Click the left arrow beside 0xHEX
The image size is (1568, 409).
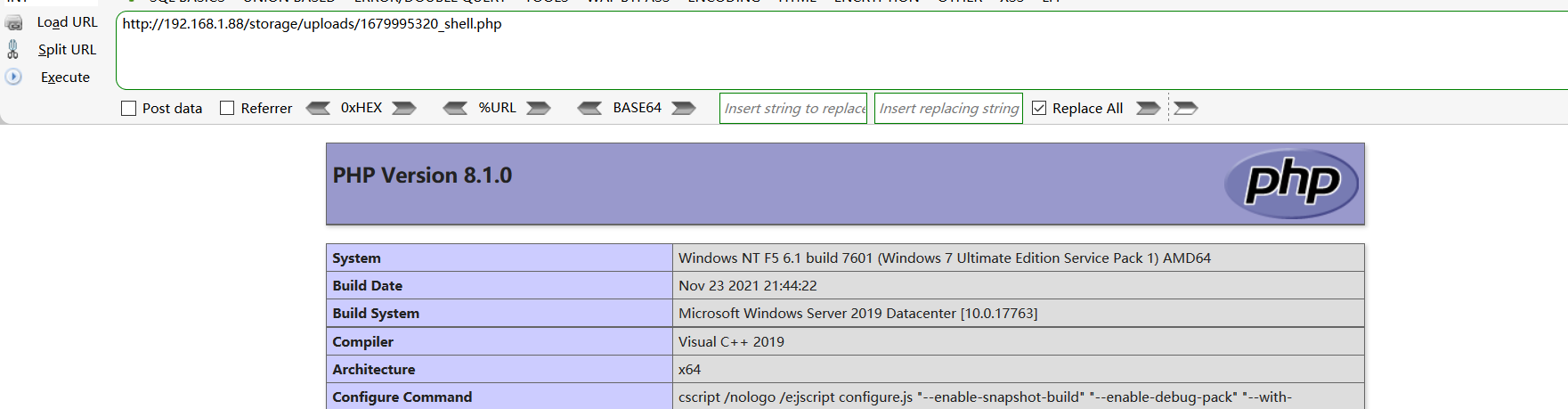(318, 108)
